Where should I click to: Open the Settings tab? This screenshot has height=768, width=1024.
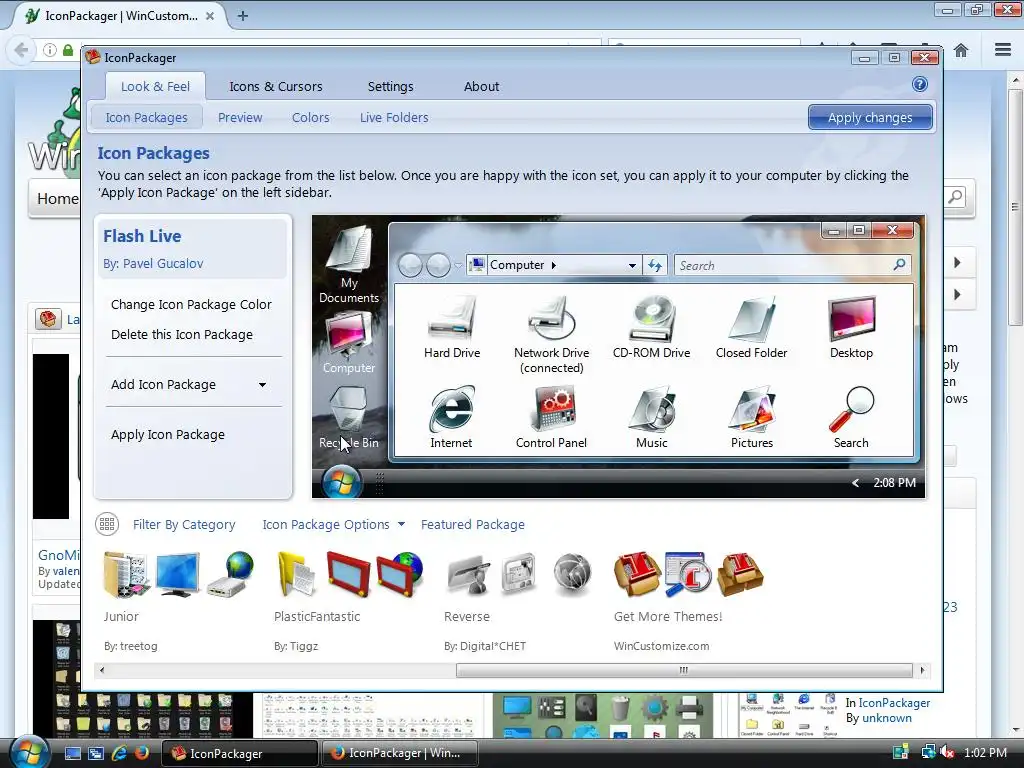pyautogui.click(x=391, y=86)
